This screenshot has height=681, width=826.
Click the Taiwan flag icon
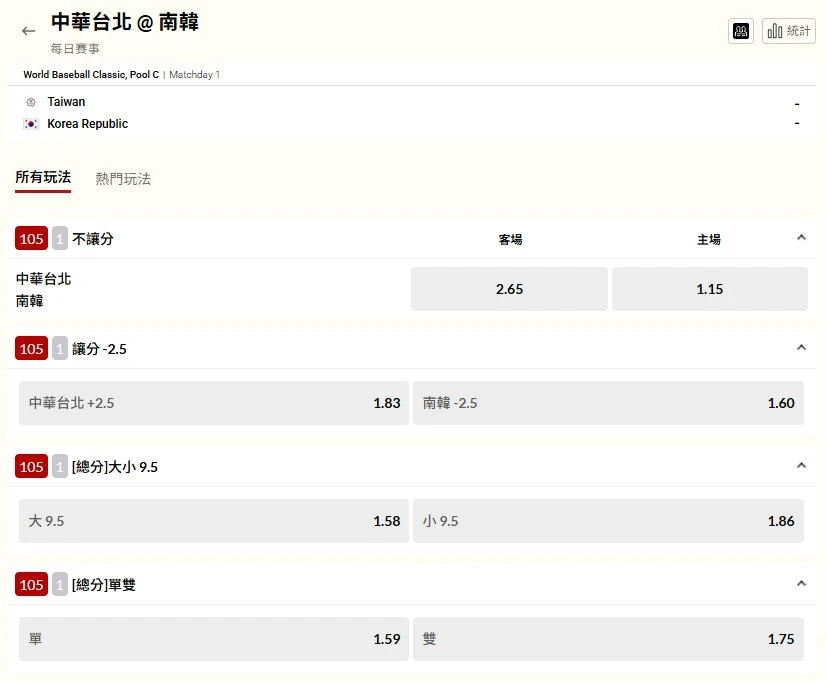pyautogui.click(x=31, y=102)
